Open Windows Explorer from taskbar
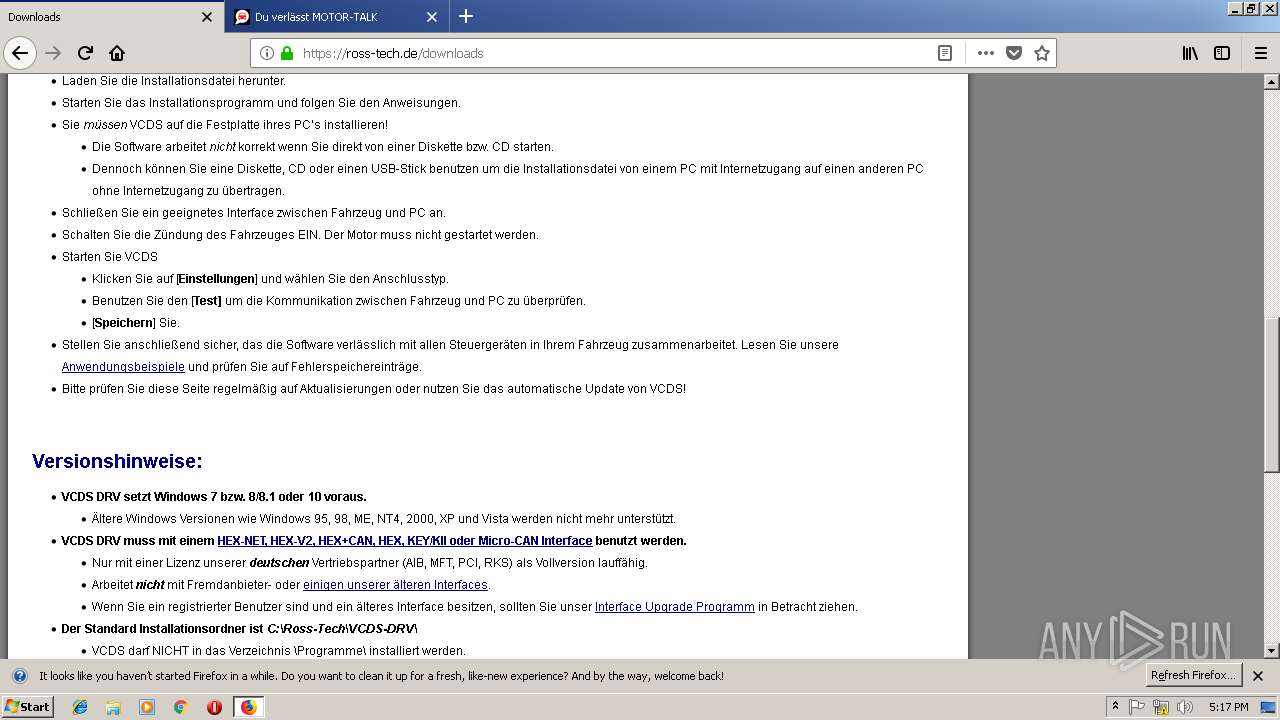 [x=113, y=707]
